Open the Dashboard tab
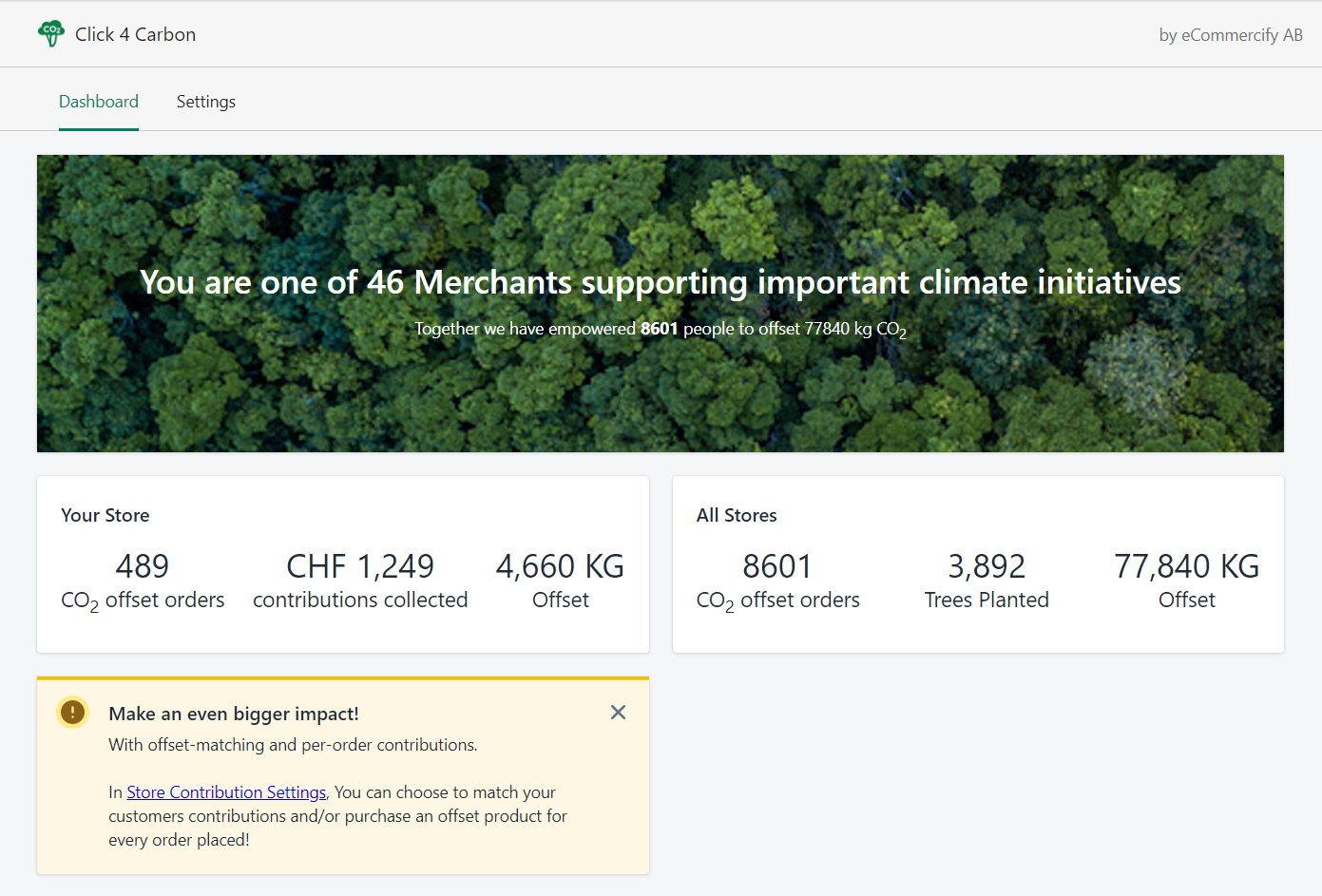The width and height of the screenshot is (1322, 896). click(x=99, y=102)
